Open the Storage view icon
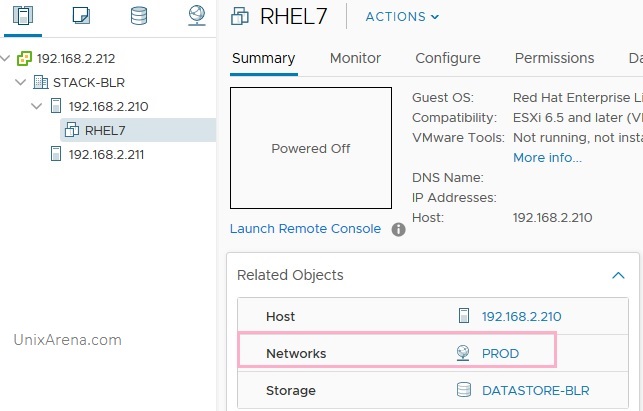The width and height of the screenshot is (643, 411). [139, 16]
